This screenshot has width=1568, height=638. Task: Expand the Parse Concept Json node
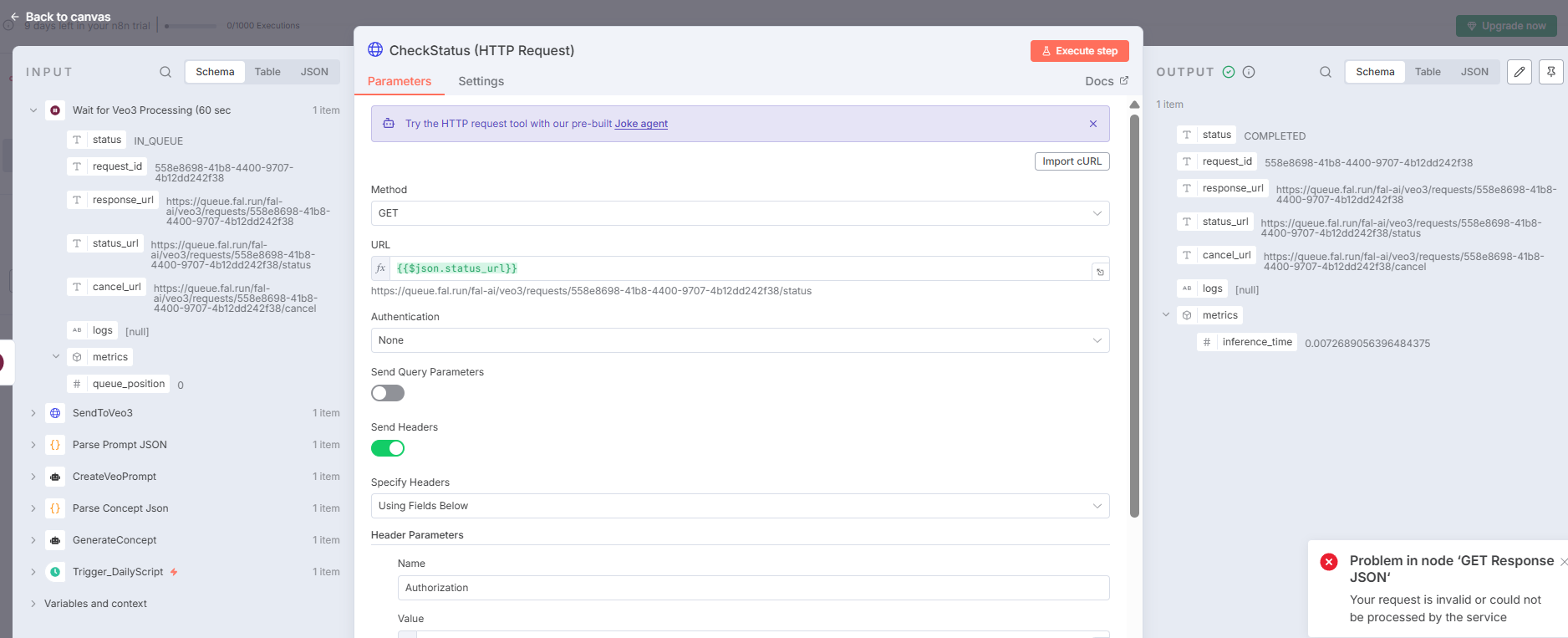tap(33, 508)
